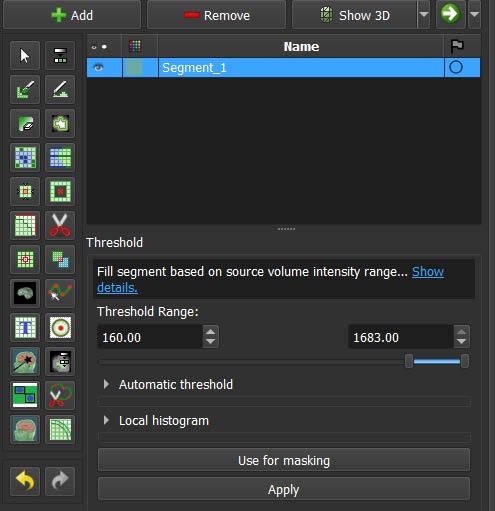Click the Name column header
Viewport: 495px width, 511px height.
point(301,47)
